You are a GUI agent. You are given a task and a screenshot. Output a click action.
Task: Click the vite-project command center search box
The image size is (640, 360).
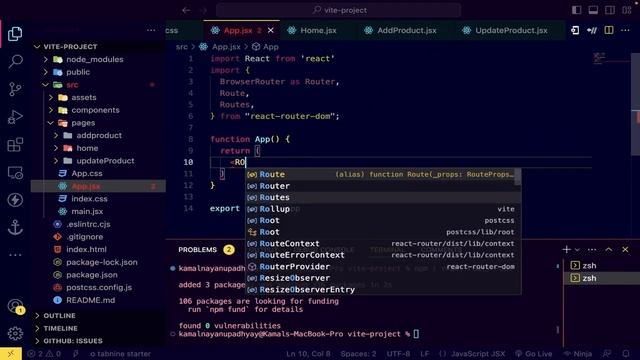point(339,10)
